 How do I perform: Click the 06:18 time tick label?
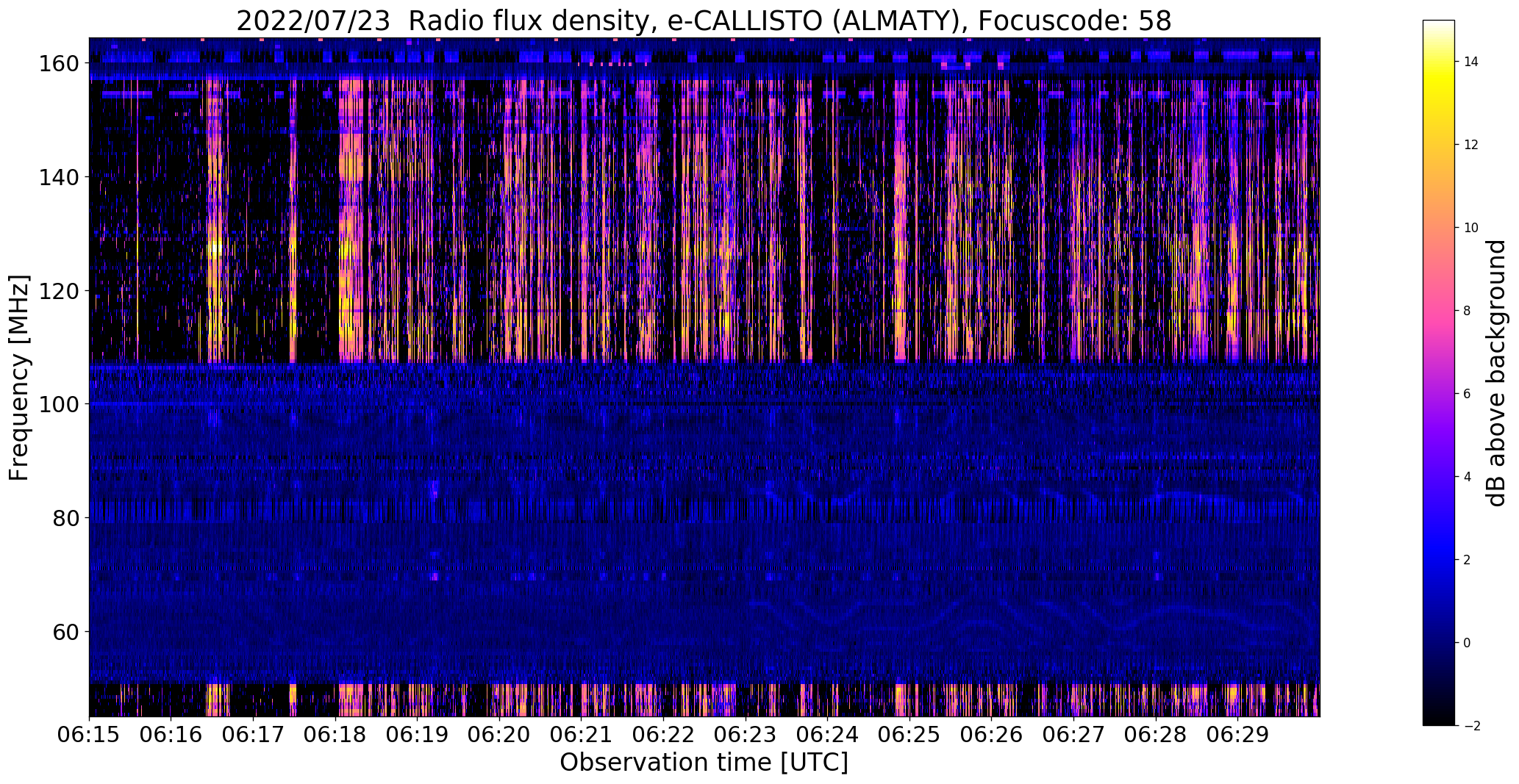tap(335, 735)
